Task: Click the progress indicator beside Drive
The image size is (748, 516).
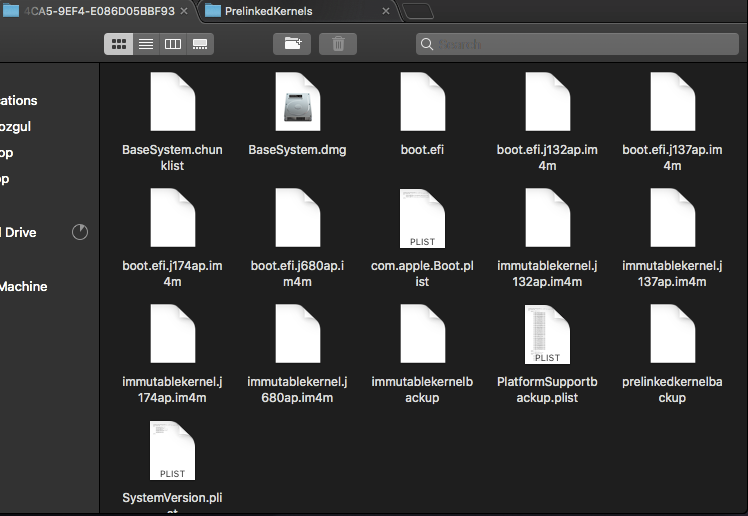Action: [x=80, y=232]
